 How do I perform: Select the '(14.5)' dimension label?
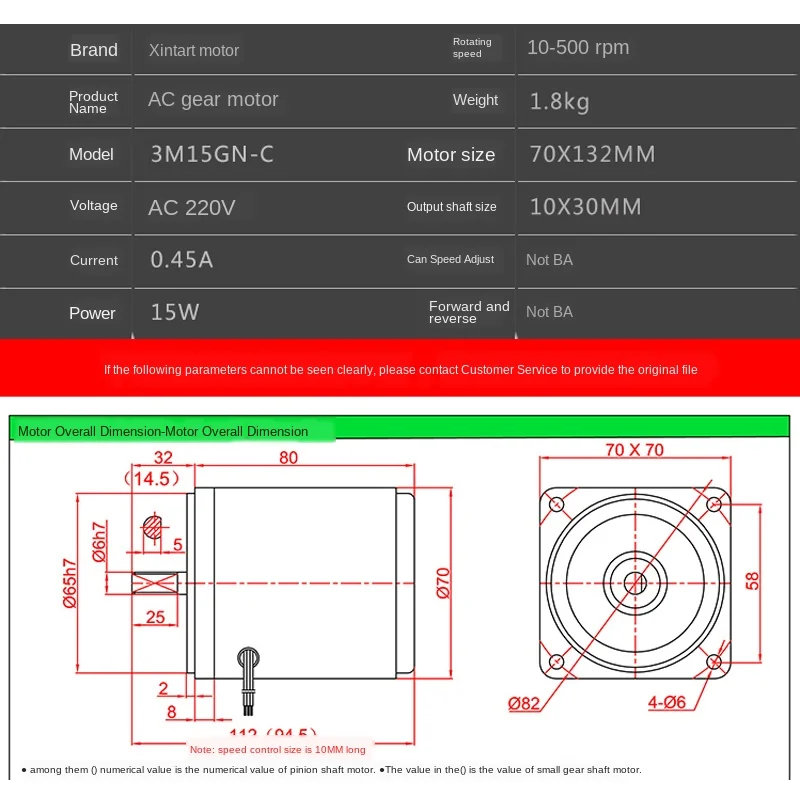pos(152,479)
